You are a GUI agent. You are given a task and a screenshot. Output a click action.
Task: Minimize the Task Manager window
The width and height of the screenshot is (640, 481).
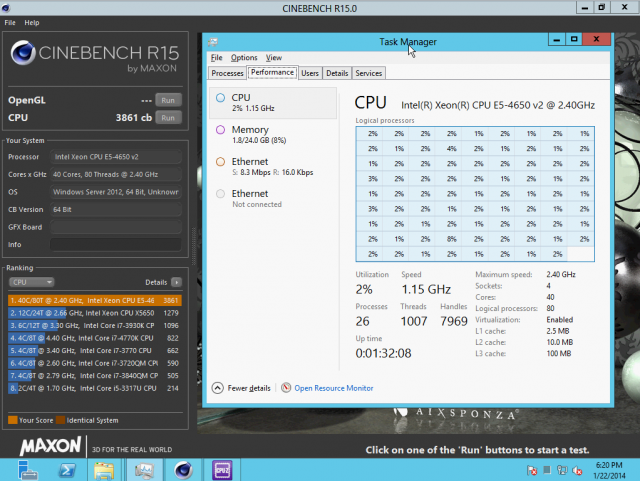pos(556,39)
